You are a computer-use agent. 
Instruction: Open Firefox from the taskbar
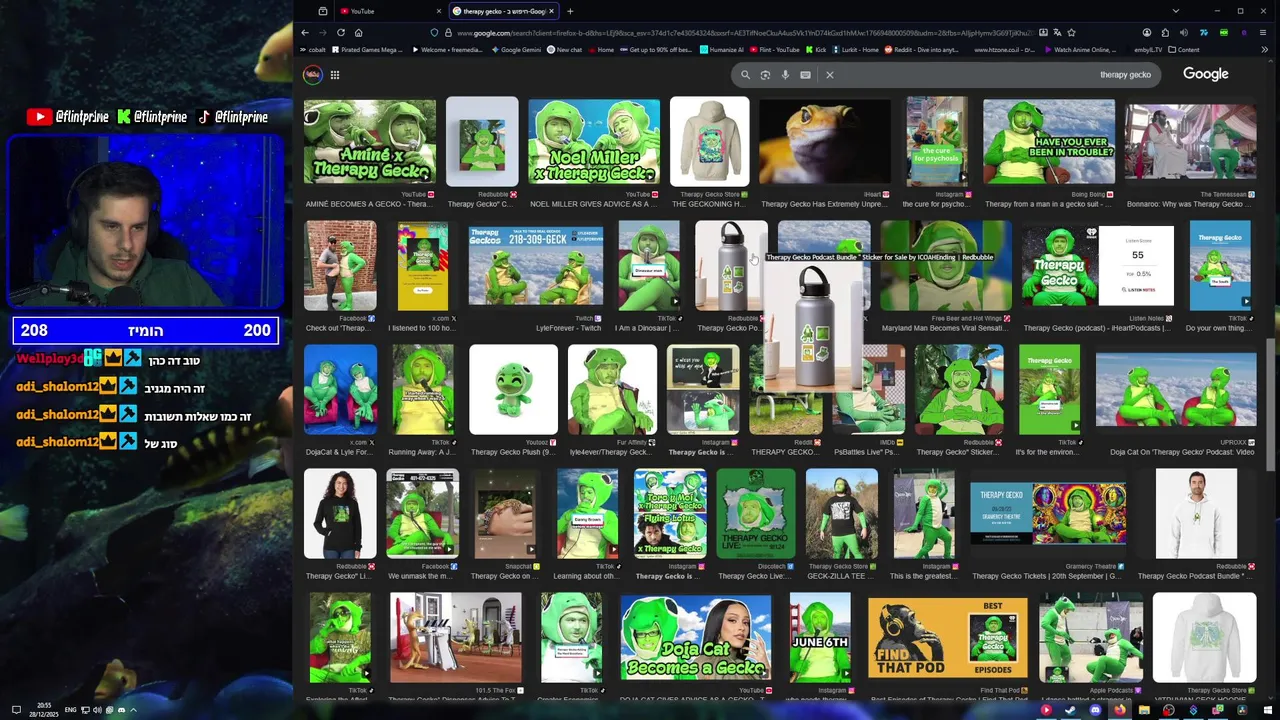click(x=1120, y=710)
